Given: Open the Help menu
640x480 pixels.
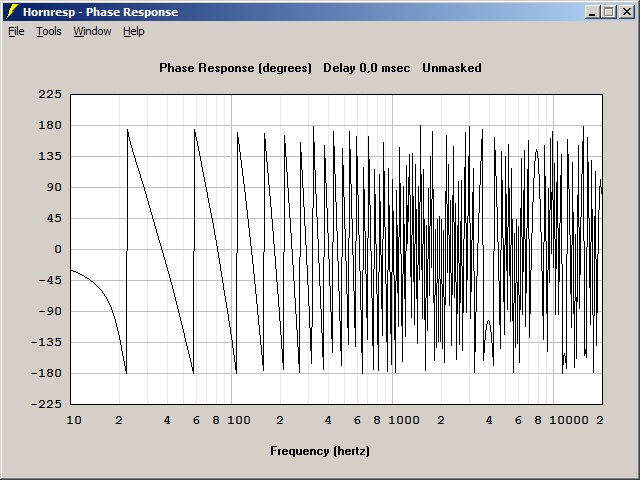Looking at the screenshot, I should [x=134, y=31].
